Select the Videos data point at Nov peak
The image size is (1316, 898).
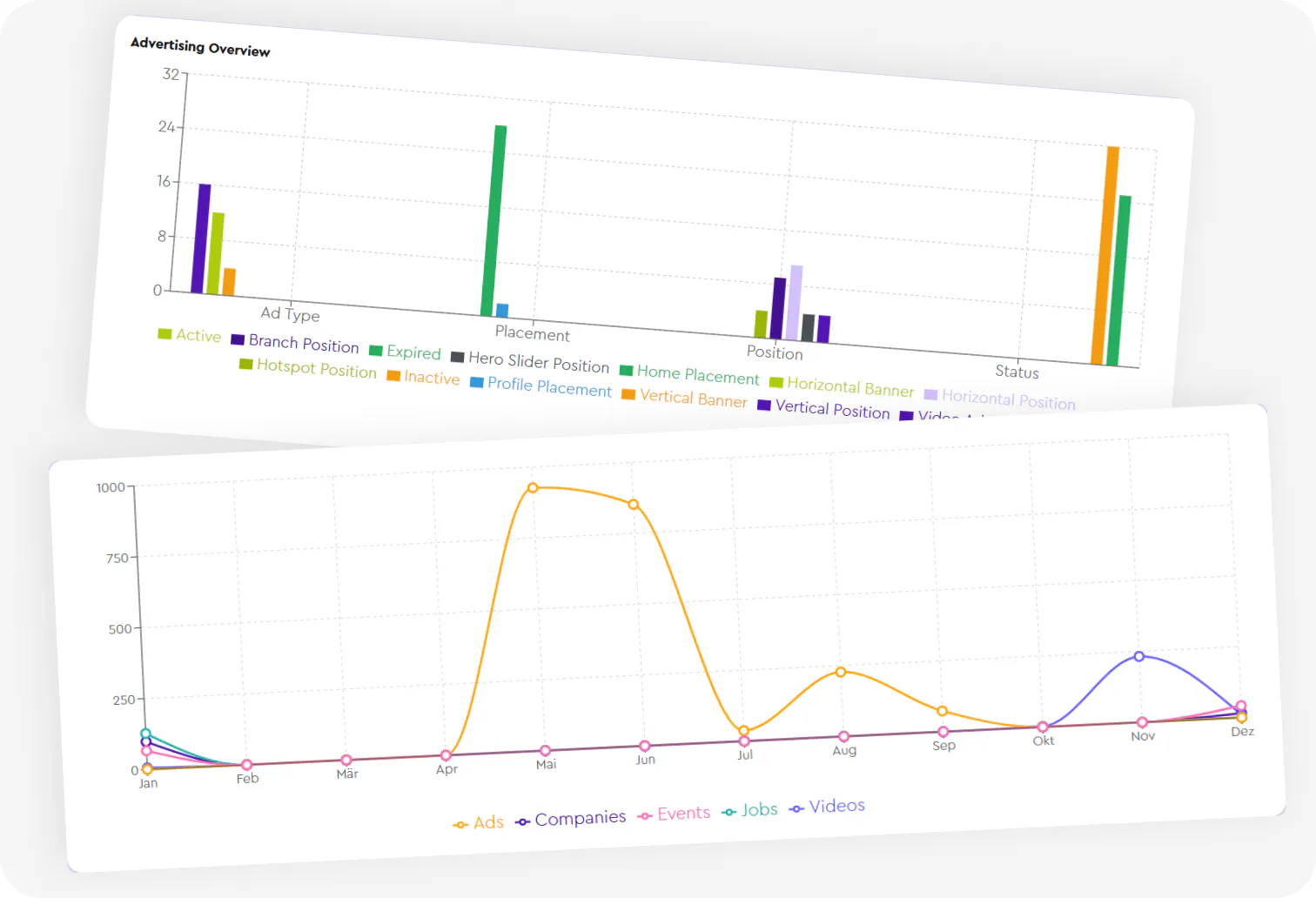1139,657
